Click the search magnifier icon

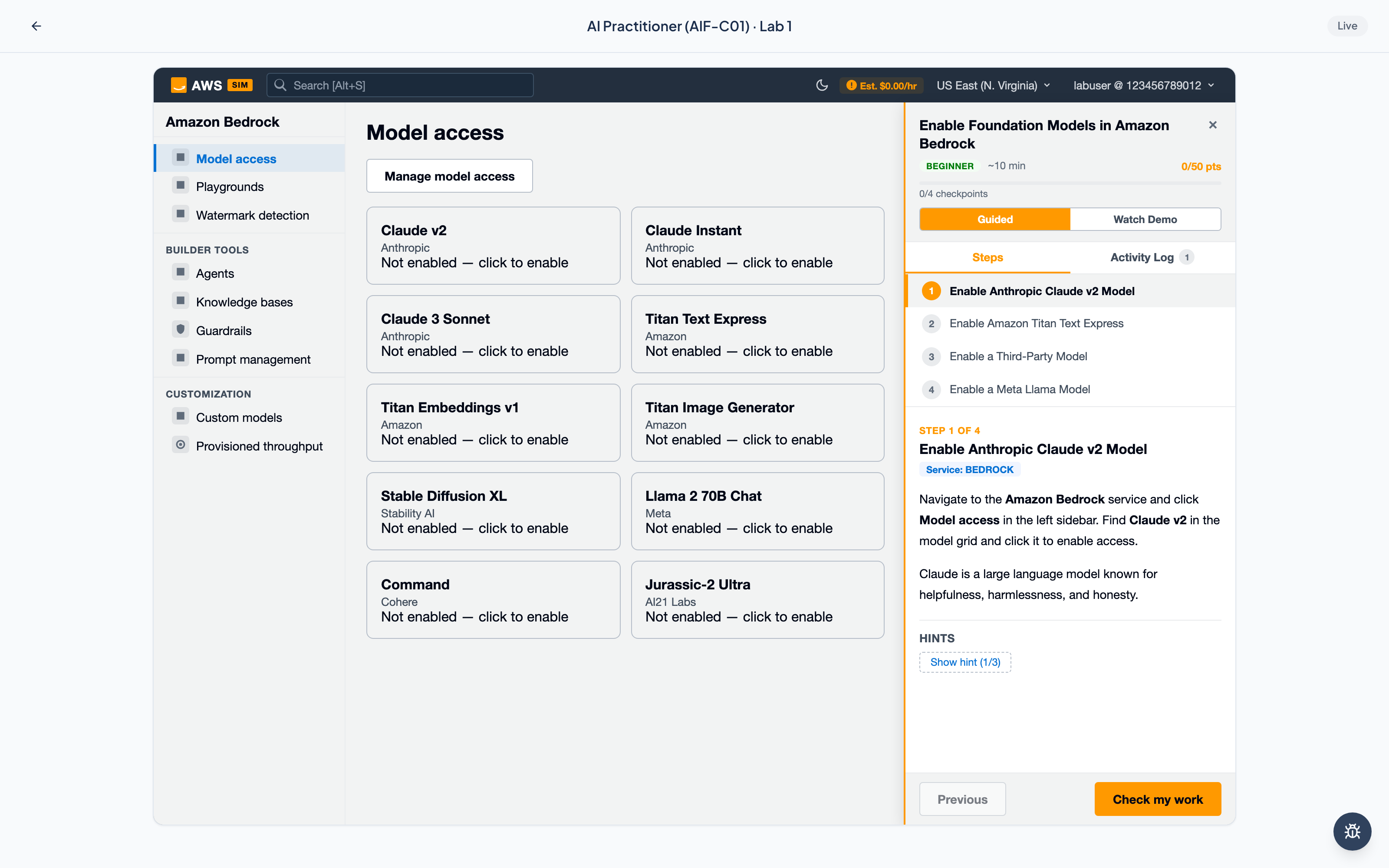coord(280,85)
